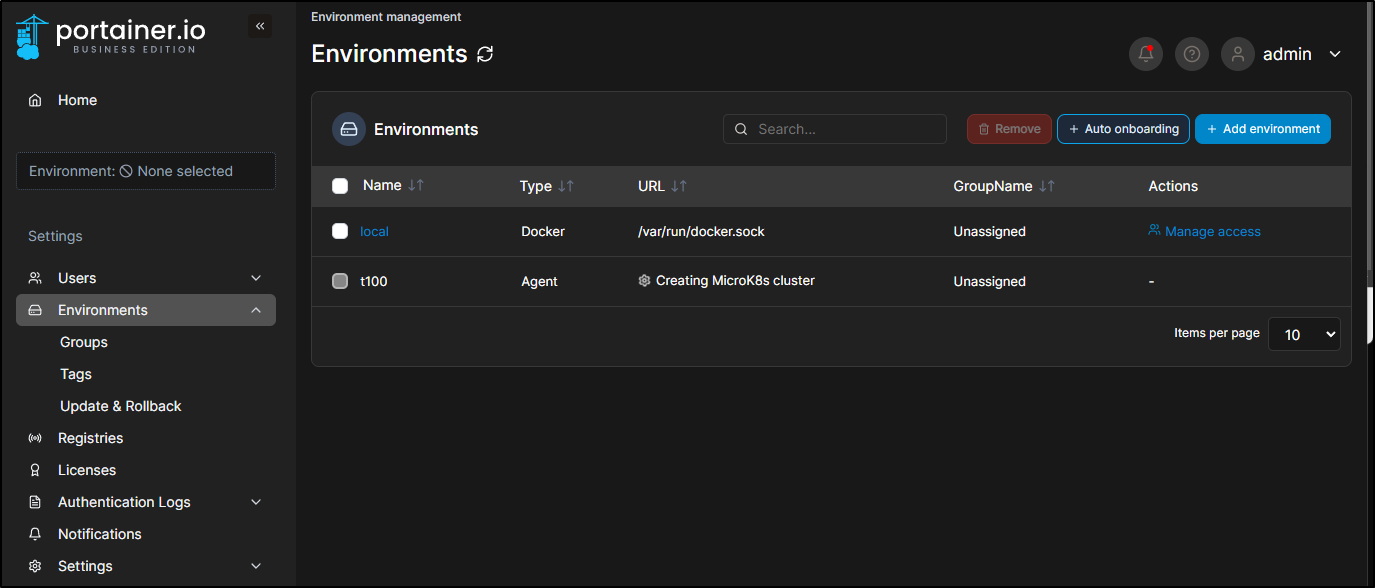This screenshot has width=1375, height=588.
Task: Check the t100 environment checkbox
Action: (340, 281)
